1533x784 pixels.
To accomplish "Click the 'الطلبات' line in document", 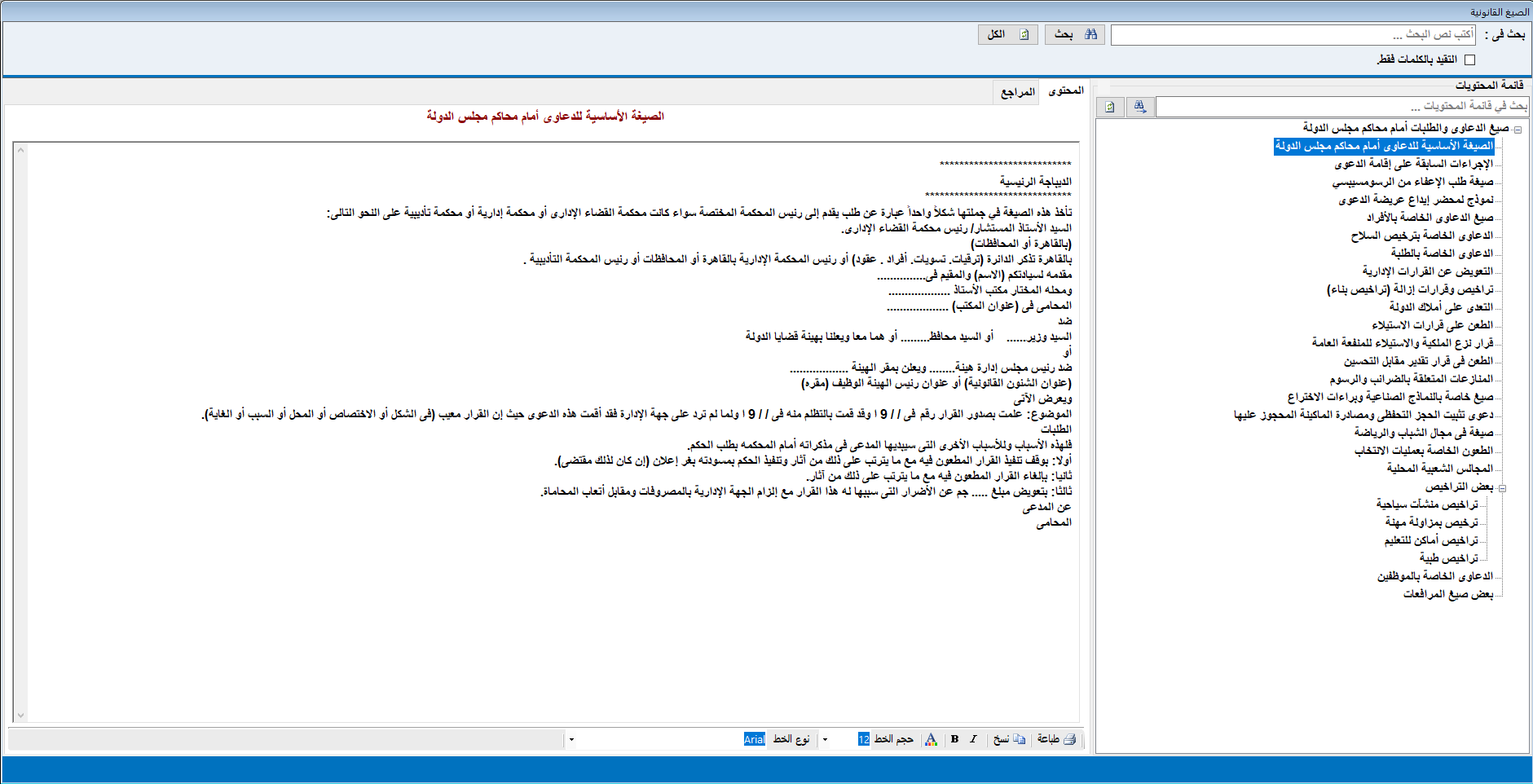I will (x=1056, y=429).
